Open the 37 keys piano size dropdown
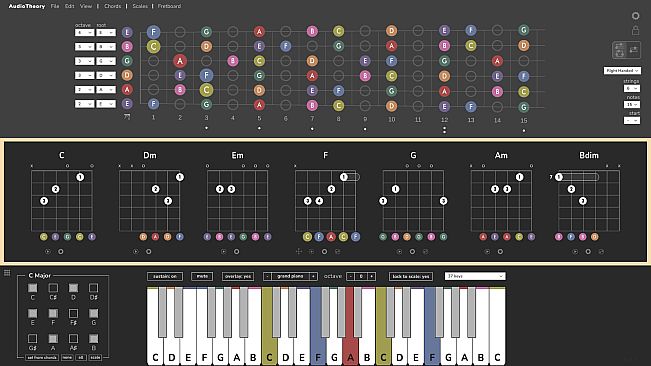This screenshot has height=366, width=651. pyautogui.click(x=475, y=276)
